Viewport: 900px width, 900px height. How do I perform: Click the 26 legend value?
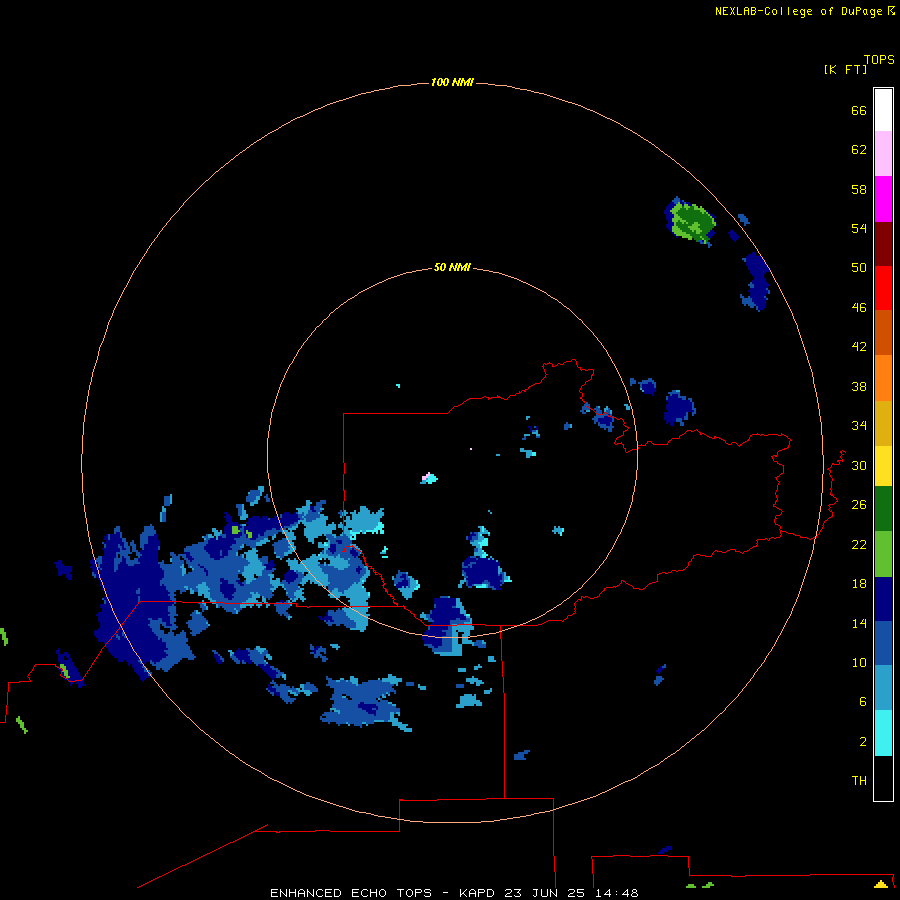point(859,505)
